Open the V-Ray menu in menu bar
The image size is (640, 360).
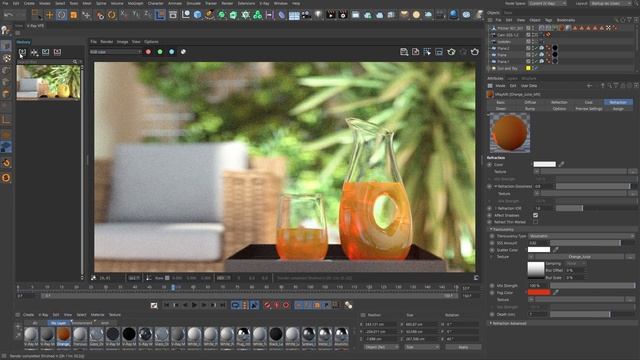point(264,3)
